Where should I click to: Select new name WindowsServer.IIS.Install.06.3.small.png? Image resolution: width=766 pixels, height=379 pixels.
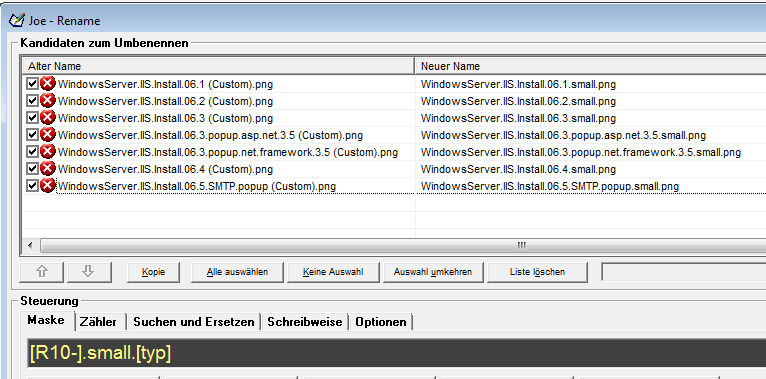tap(518, 118)
